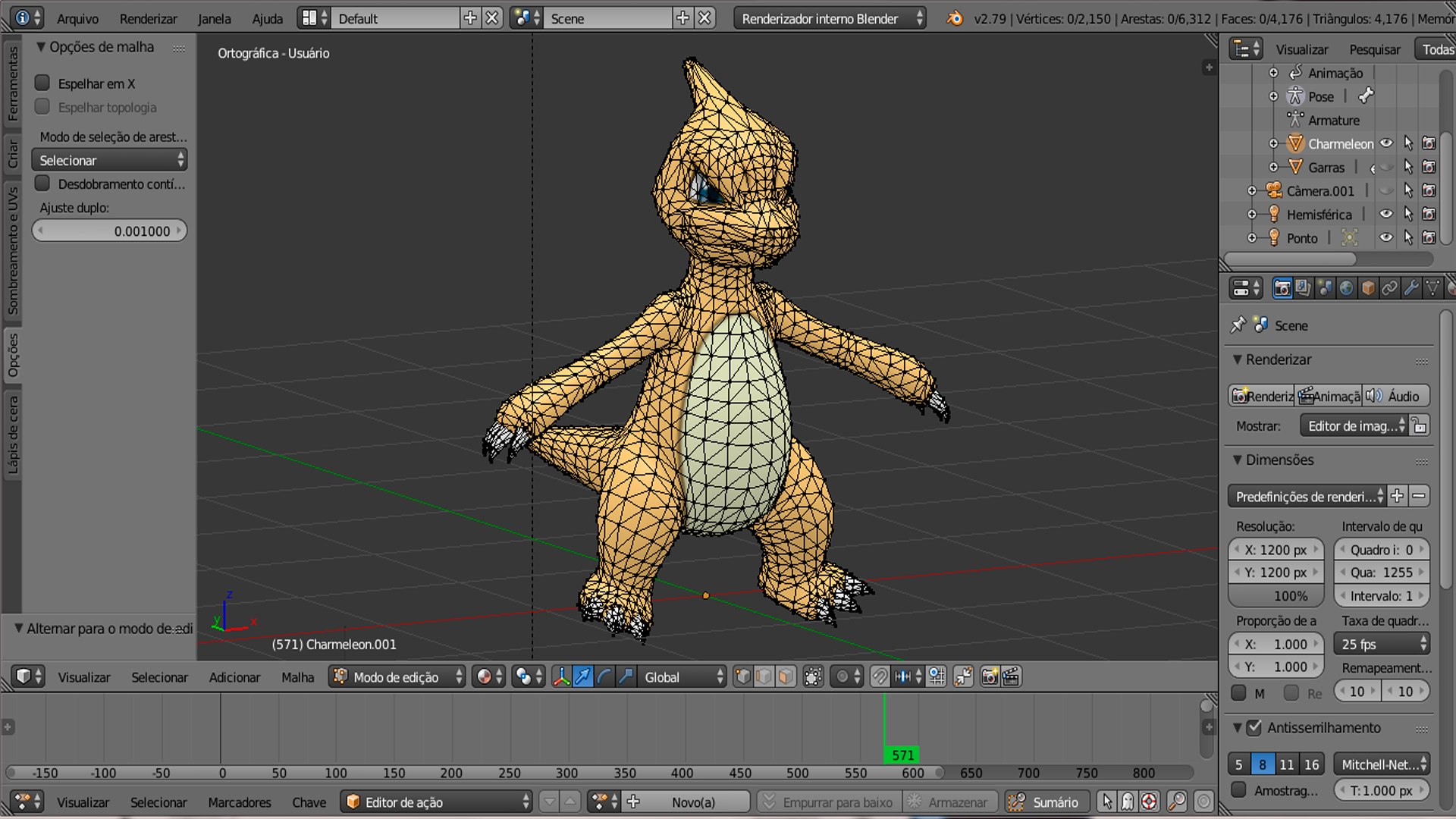Screen dimensions: 1456x819
Task: Select vertex select mode icon
Action: tap(743, 676)
